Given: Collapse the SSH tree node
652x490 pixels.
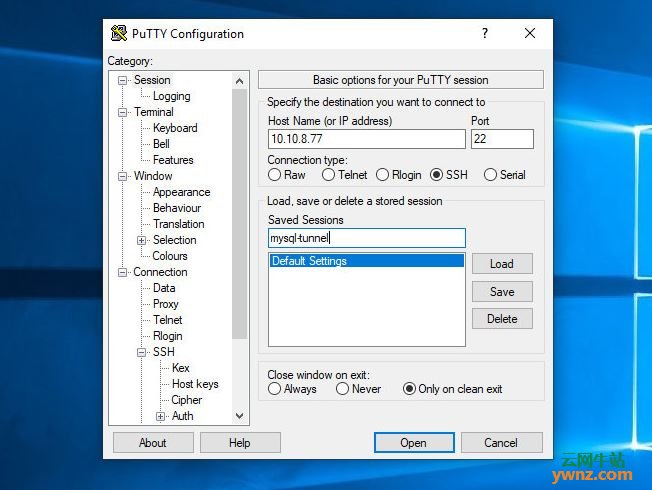Looking at the screenshot, I should tap(141, 352).
